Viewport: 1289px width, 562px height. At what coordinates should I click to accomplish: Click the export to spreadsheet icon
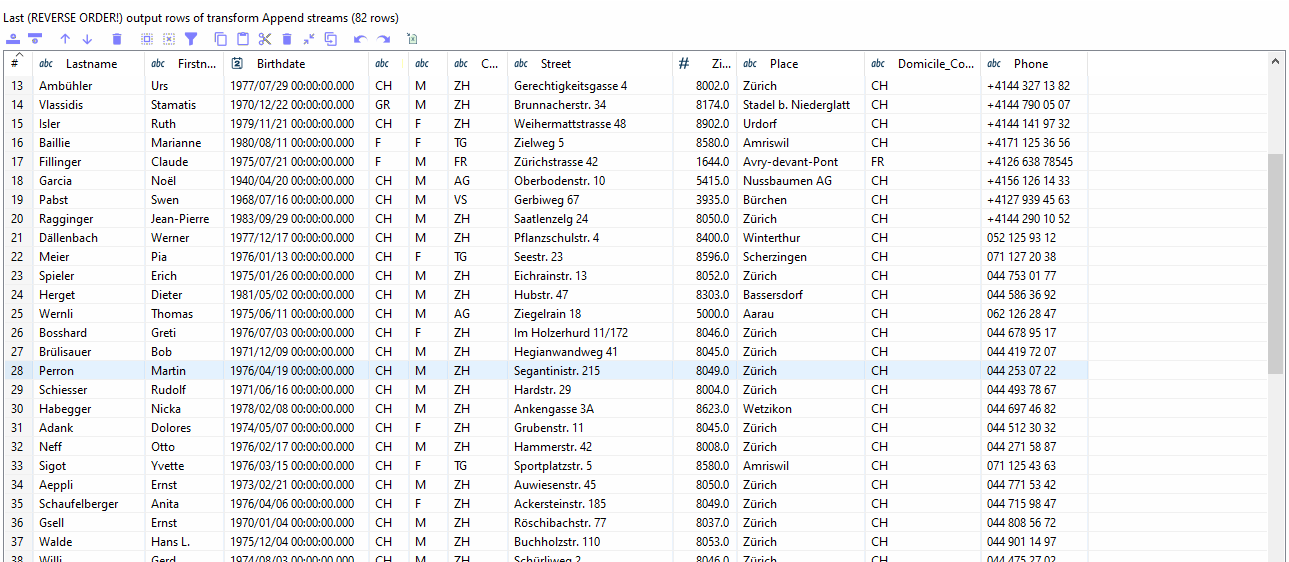(412, 39)
